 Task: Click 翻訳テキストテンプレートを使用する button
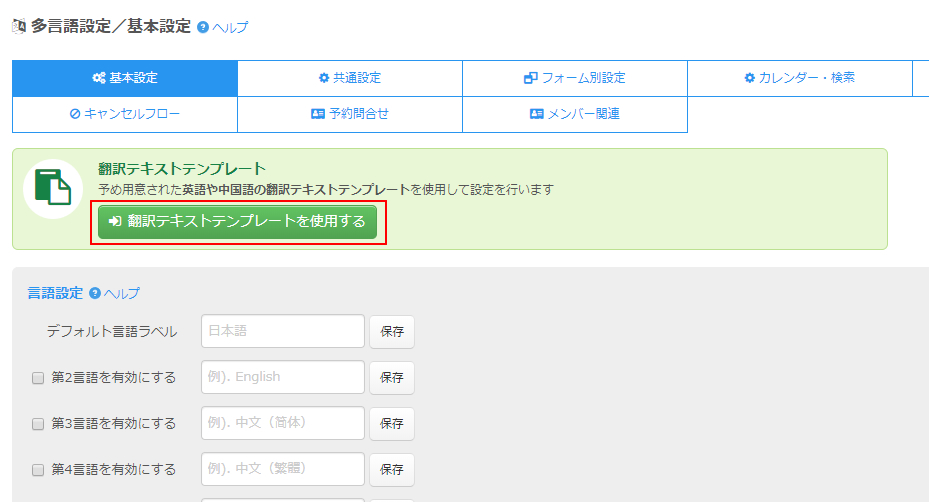(237, 222)
